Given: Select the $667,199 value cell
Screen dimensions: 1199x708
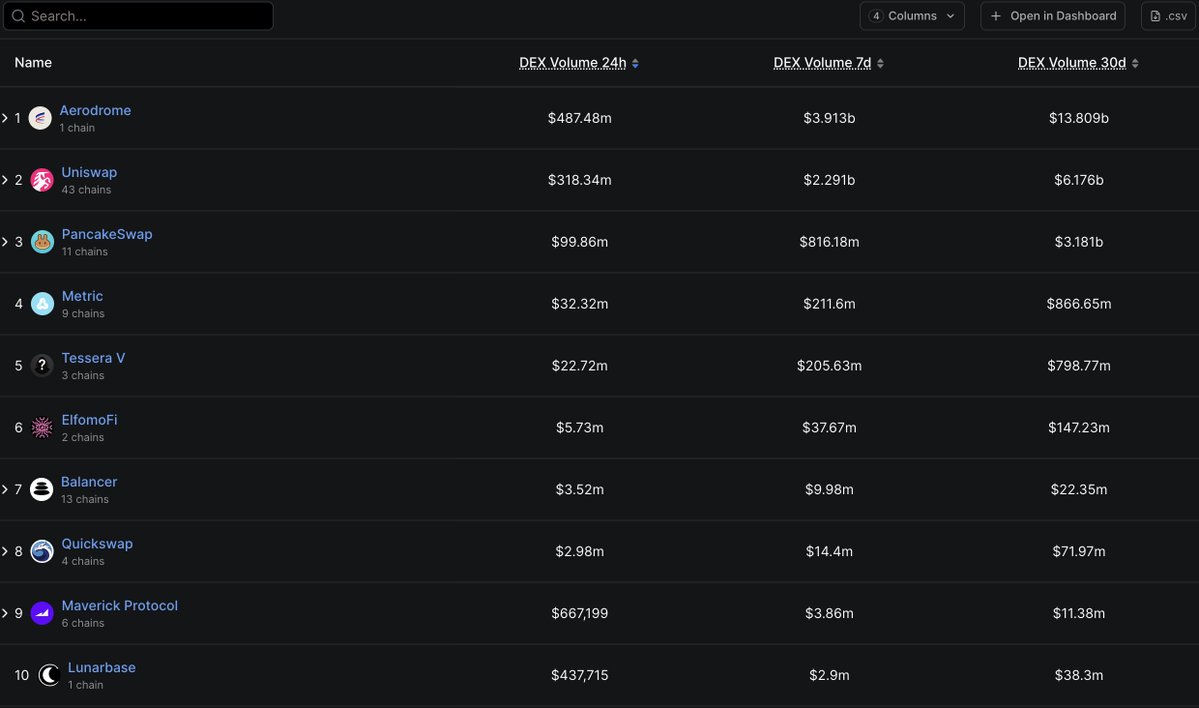Looking at the screenshot, I should [x=580, y=613].
